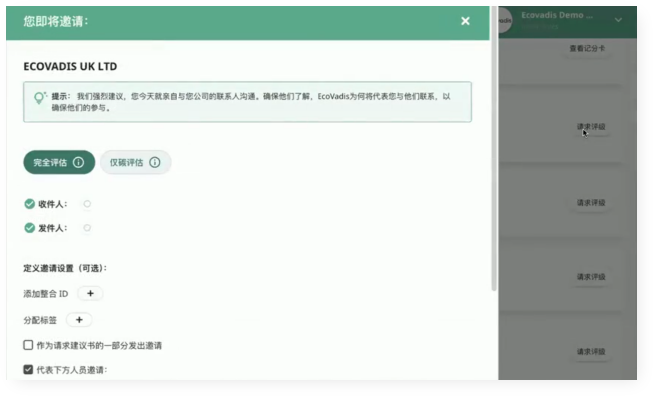Select the radio circle next to 收件人
653x396 pixels.
[87, 204]
